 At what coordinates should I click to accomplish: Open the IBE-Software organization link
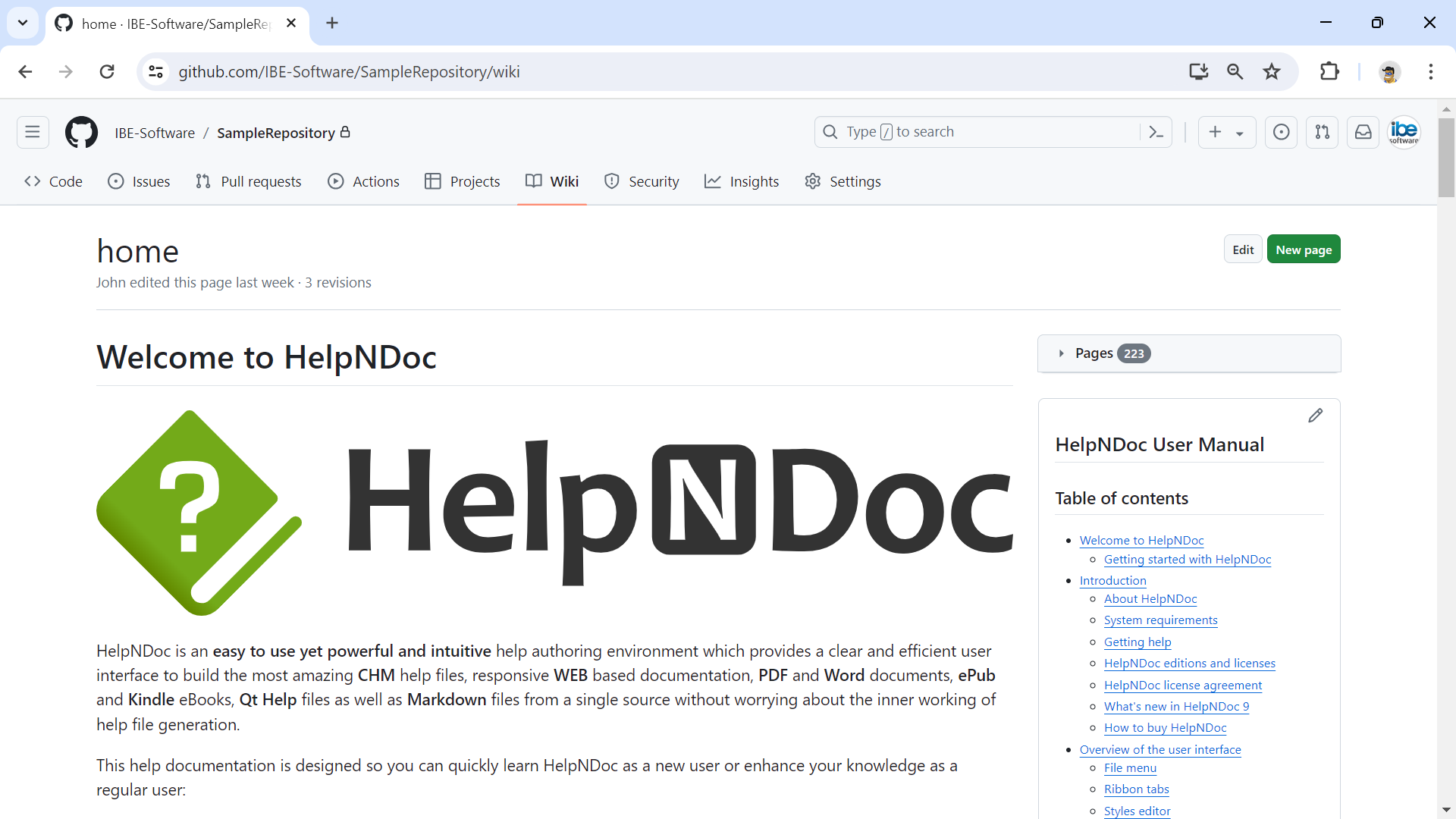pos(155,133)
